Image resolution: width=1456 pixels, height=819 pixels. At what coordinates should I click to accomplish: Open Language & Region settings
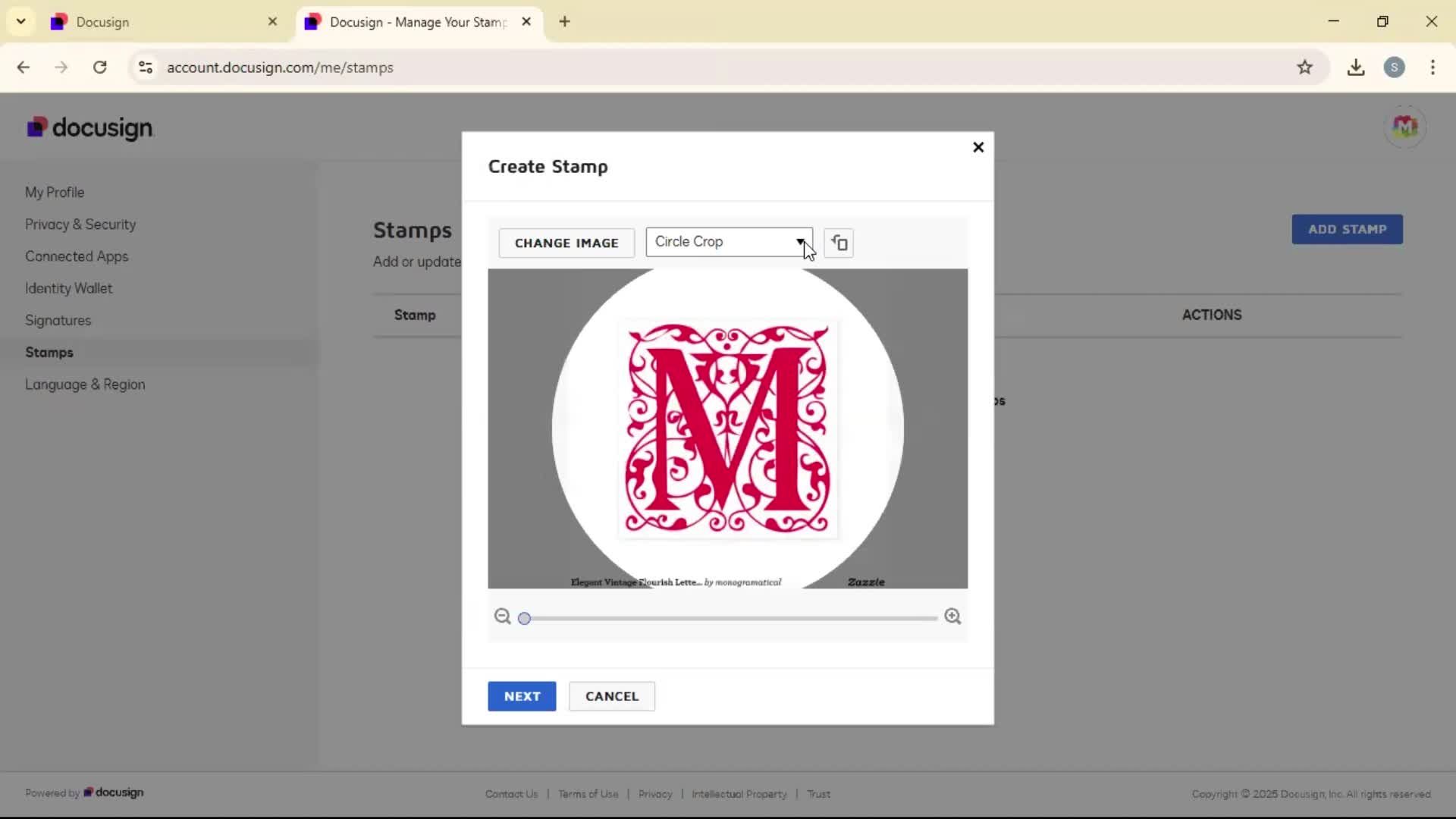[85, 384]
